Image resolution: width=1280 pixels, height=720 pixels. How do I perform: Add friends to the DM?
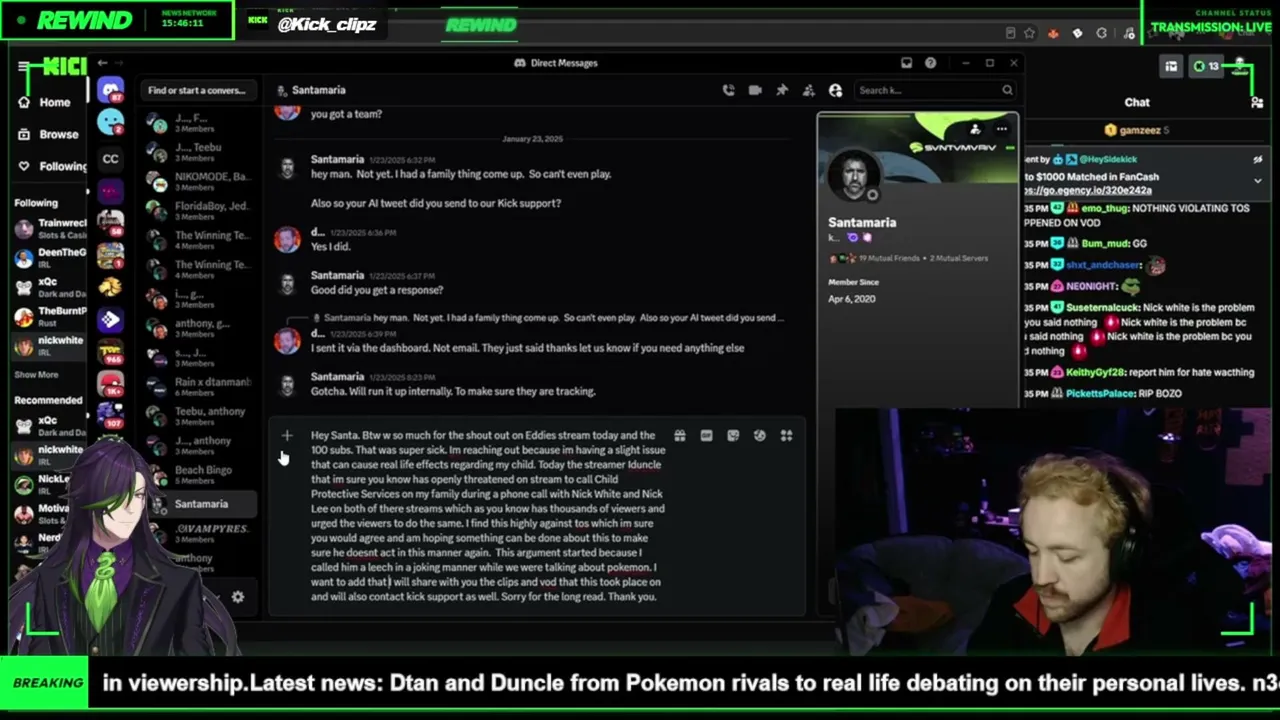[x=808, y=90]
